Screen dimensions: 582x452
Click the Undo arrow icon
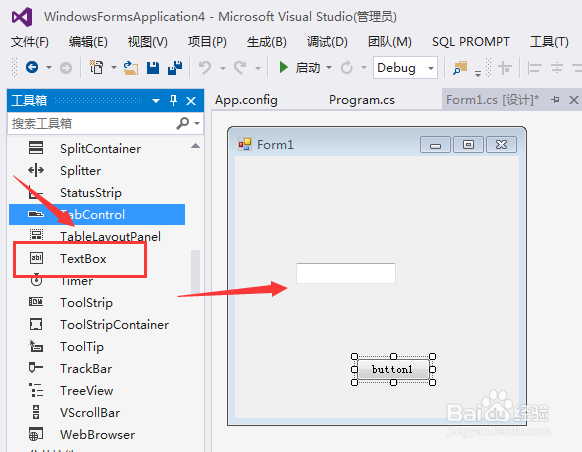(x=205, y=68)
